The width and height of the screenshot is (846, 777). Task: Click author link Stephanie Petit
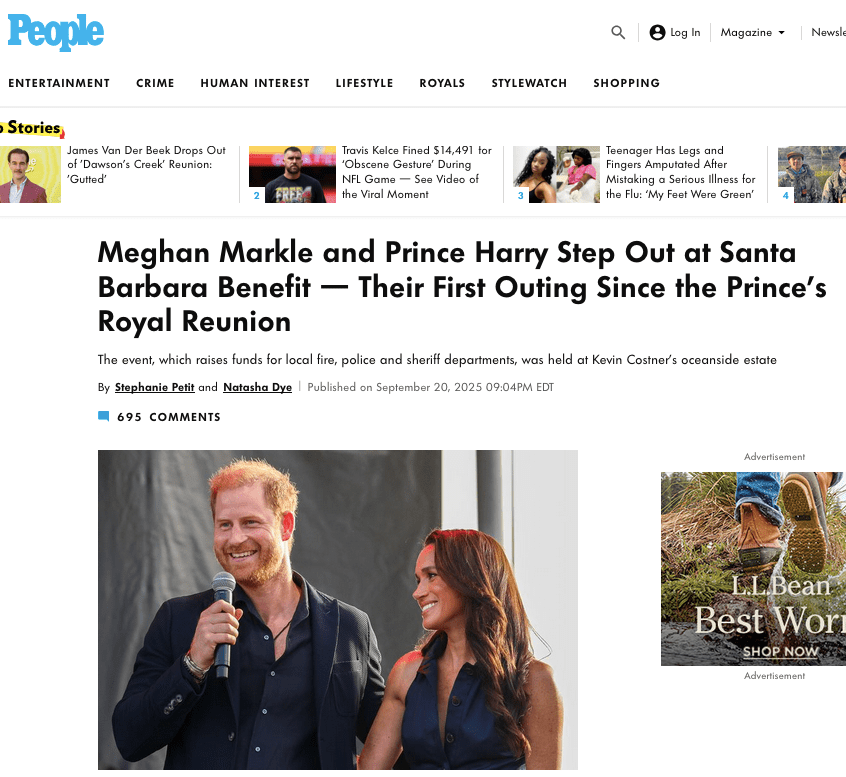154,387
